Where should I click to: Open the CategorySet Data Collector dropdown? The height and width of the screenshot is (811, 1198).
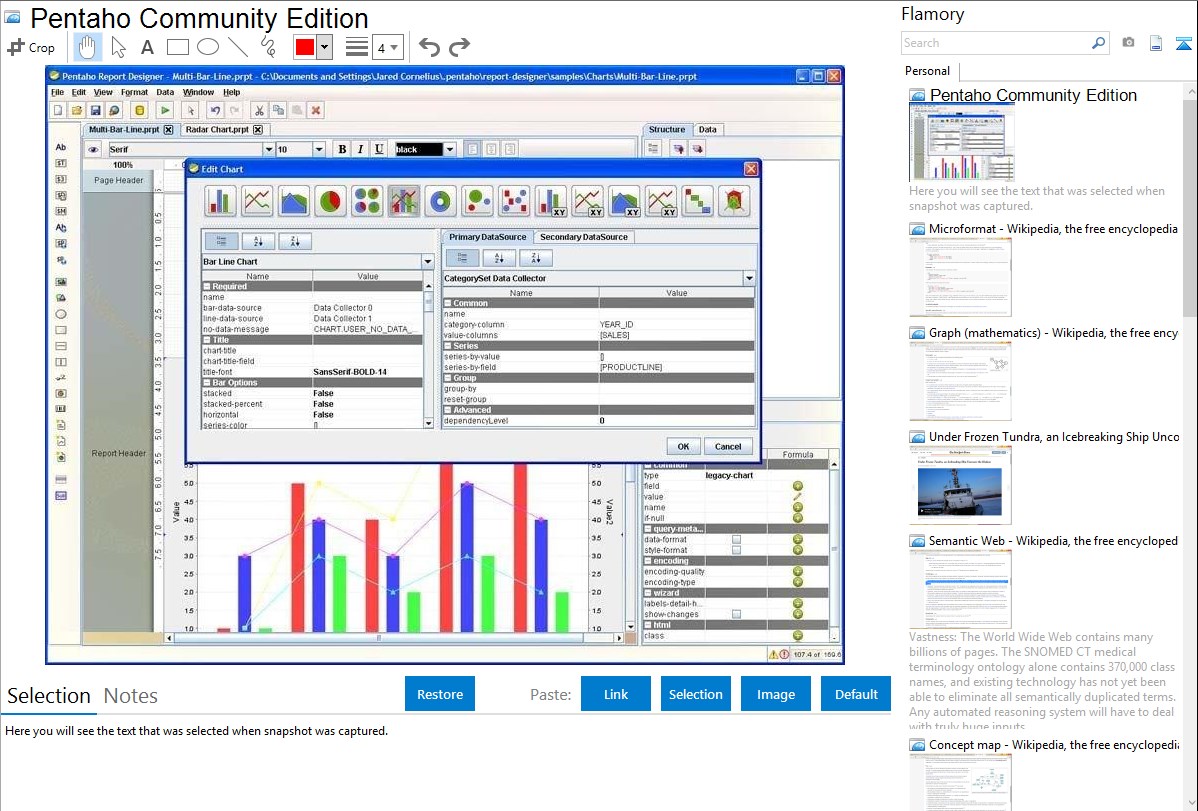[749, 278]
